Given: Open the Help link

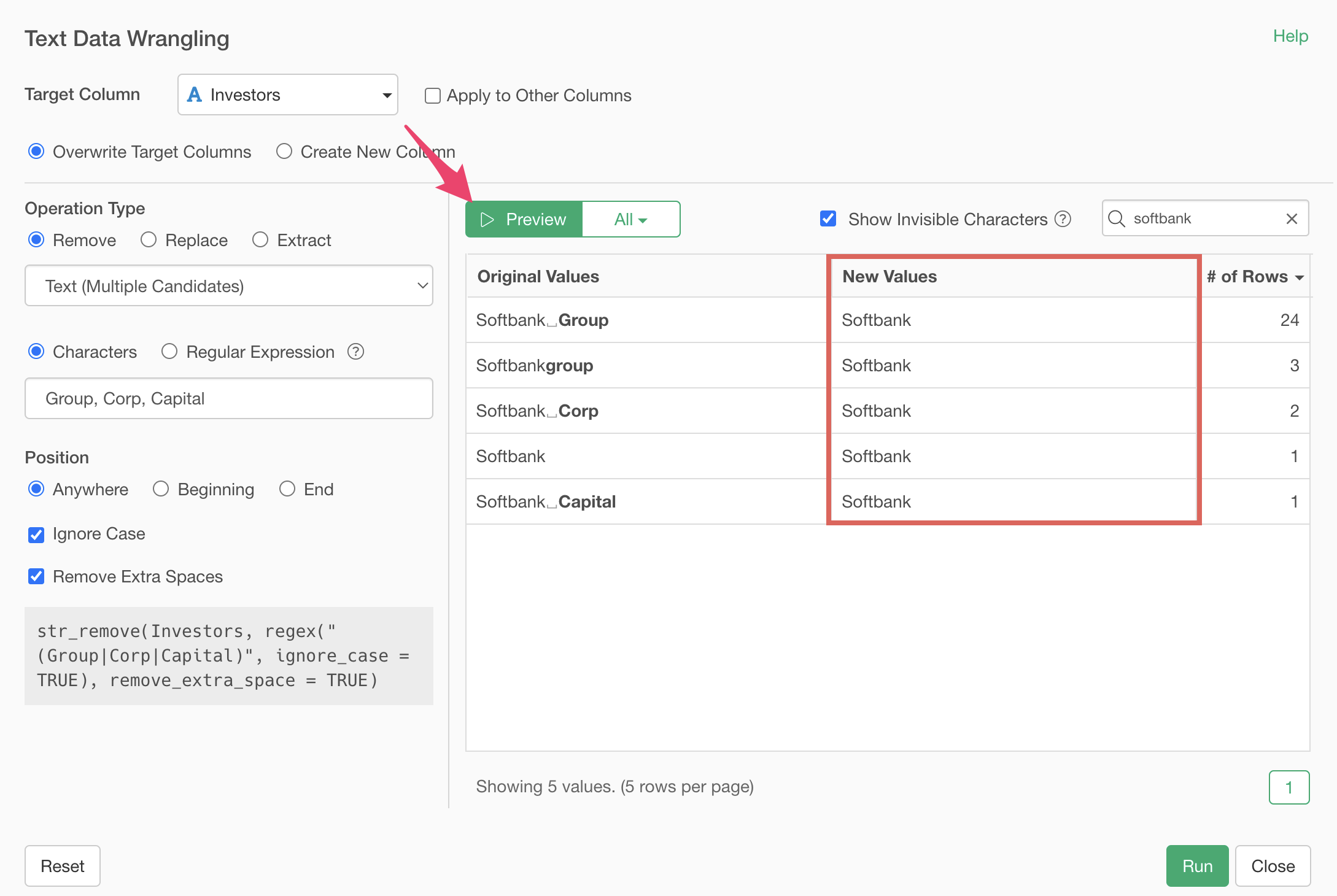Looking at the screenshot, I should tap(1290, 36).
